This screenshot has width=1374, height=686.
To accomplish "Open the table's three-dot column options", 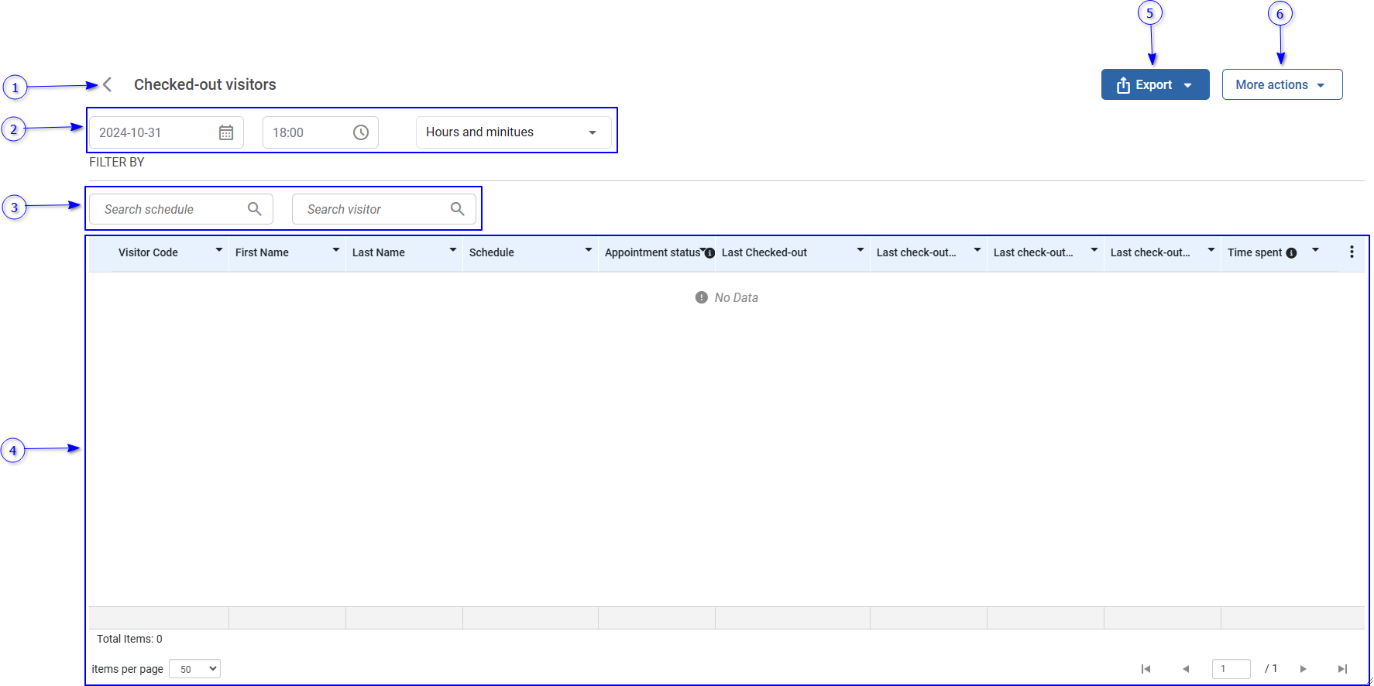I will [1352, 252].
